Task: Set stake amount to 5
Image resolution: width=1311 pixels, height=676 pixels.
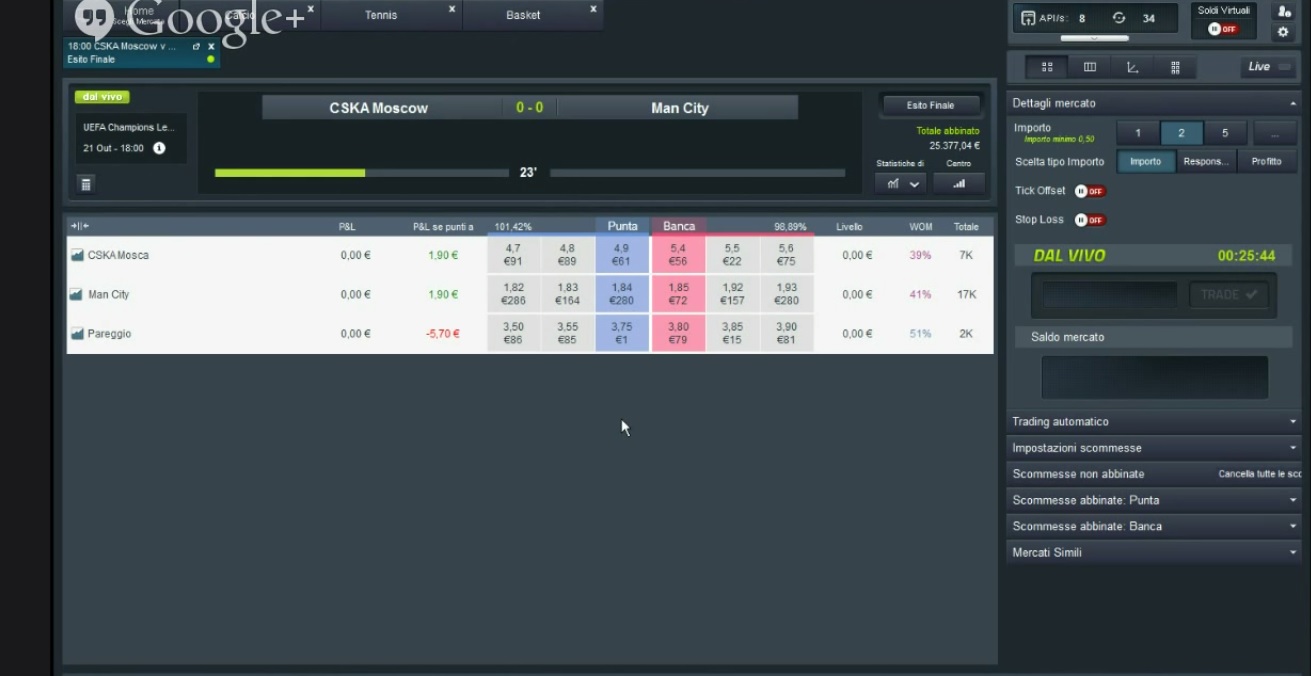Action: coord(1225,133)
